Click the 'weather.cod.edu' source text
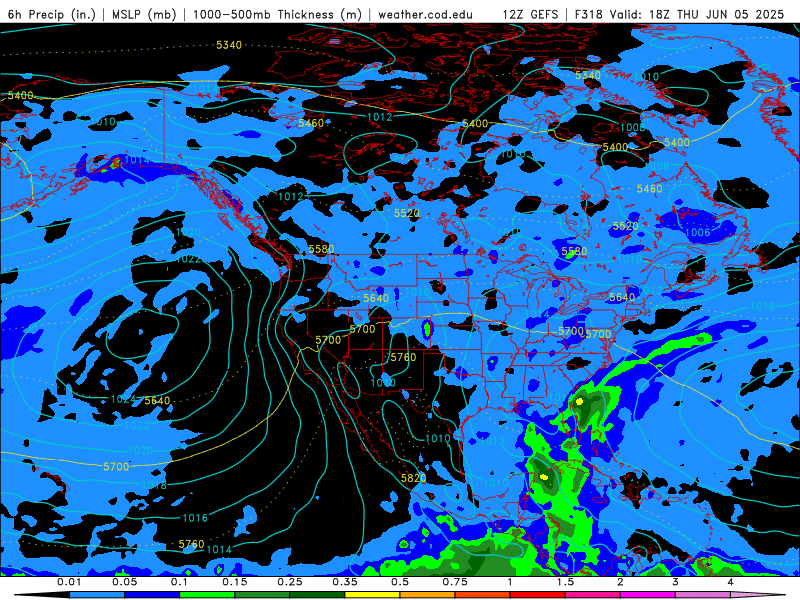The width and height of the screenshot is (800, 600). 425,14
